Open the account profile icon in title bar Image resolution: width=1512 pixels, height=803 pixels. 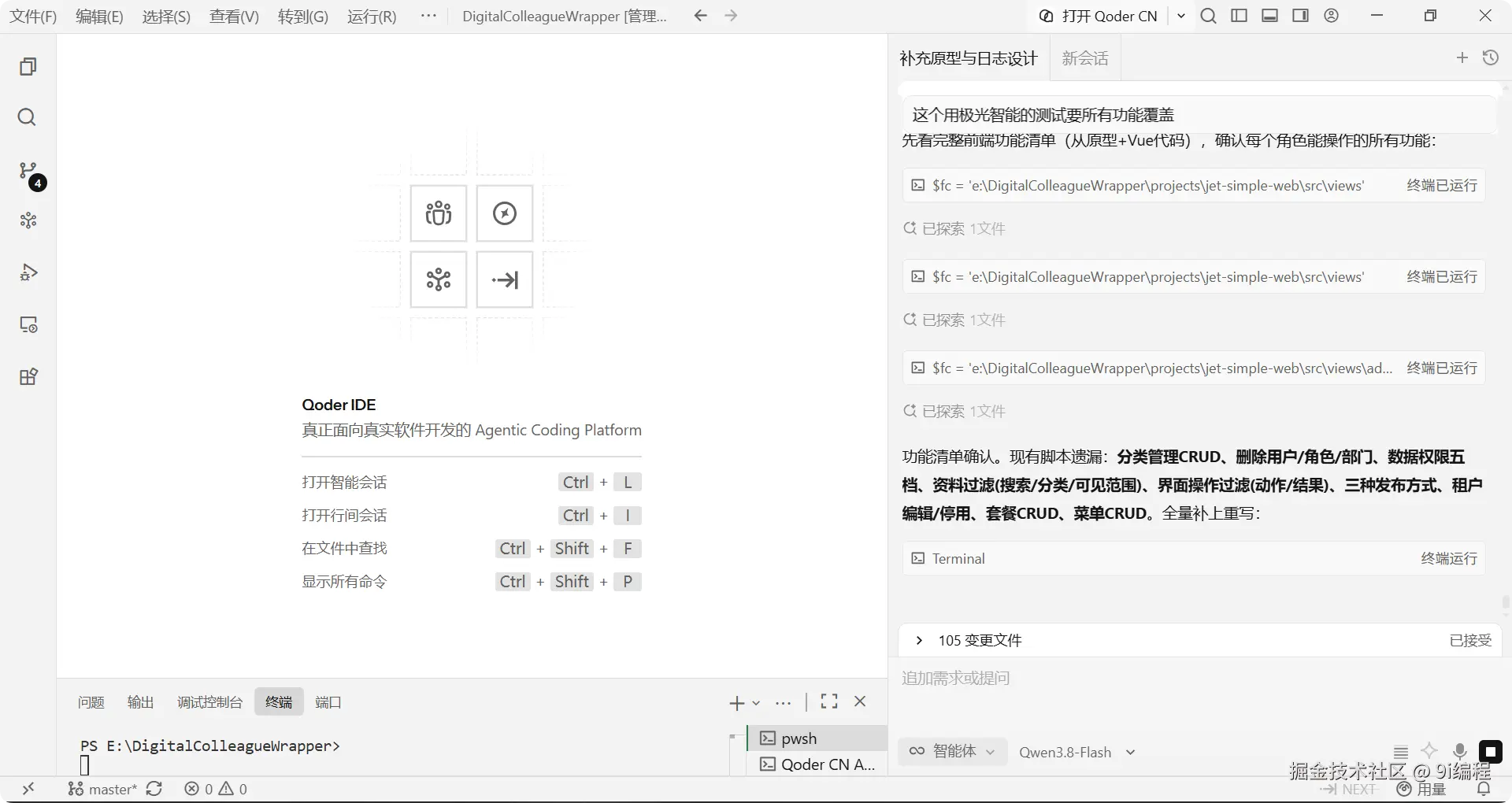click(1332, 16)
